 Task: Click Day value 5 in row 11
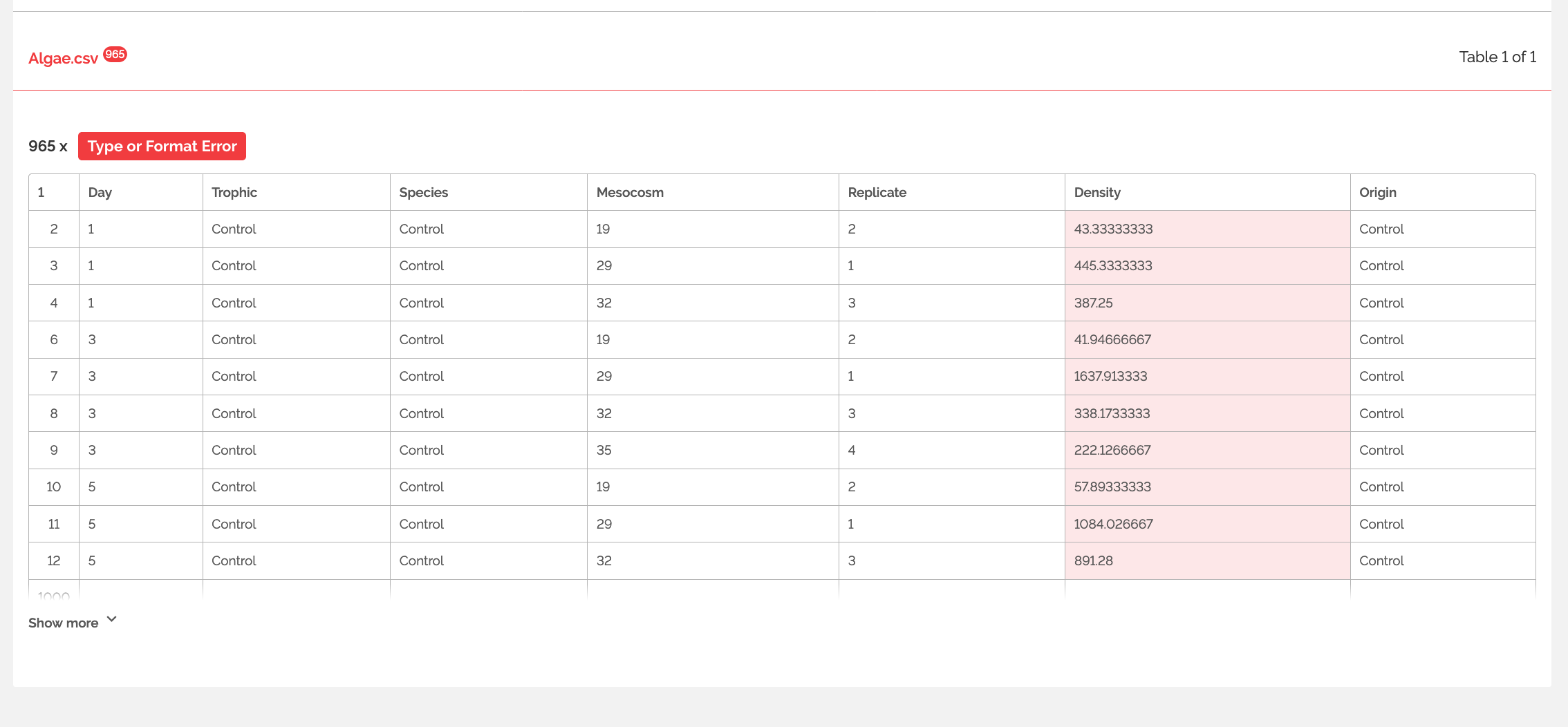[x=141, y=524]
